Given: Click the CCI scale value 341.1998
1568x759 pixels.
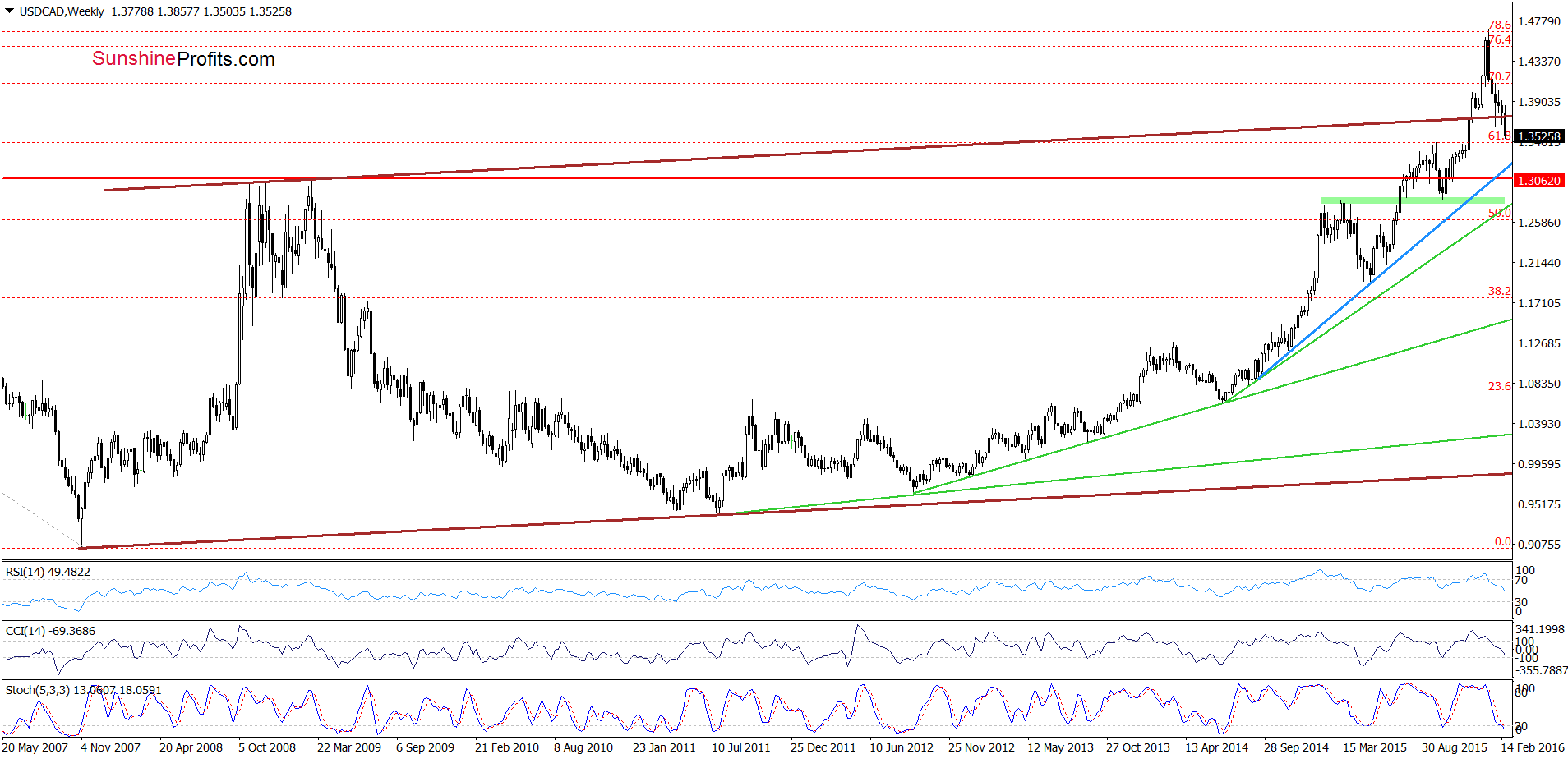Looking at the screenshot, I should (x=1541, y=629).
